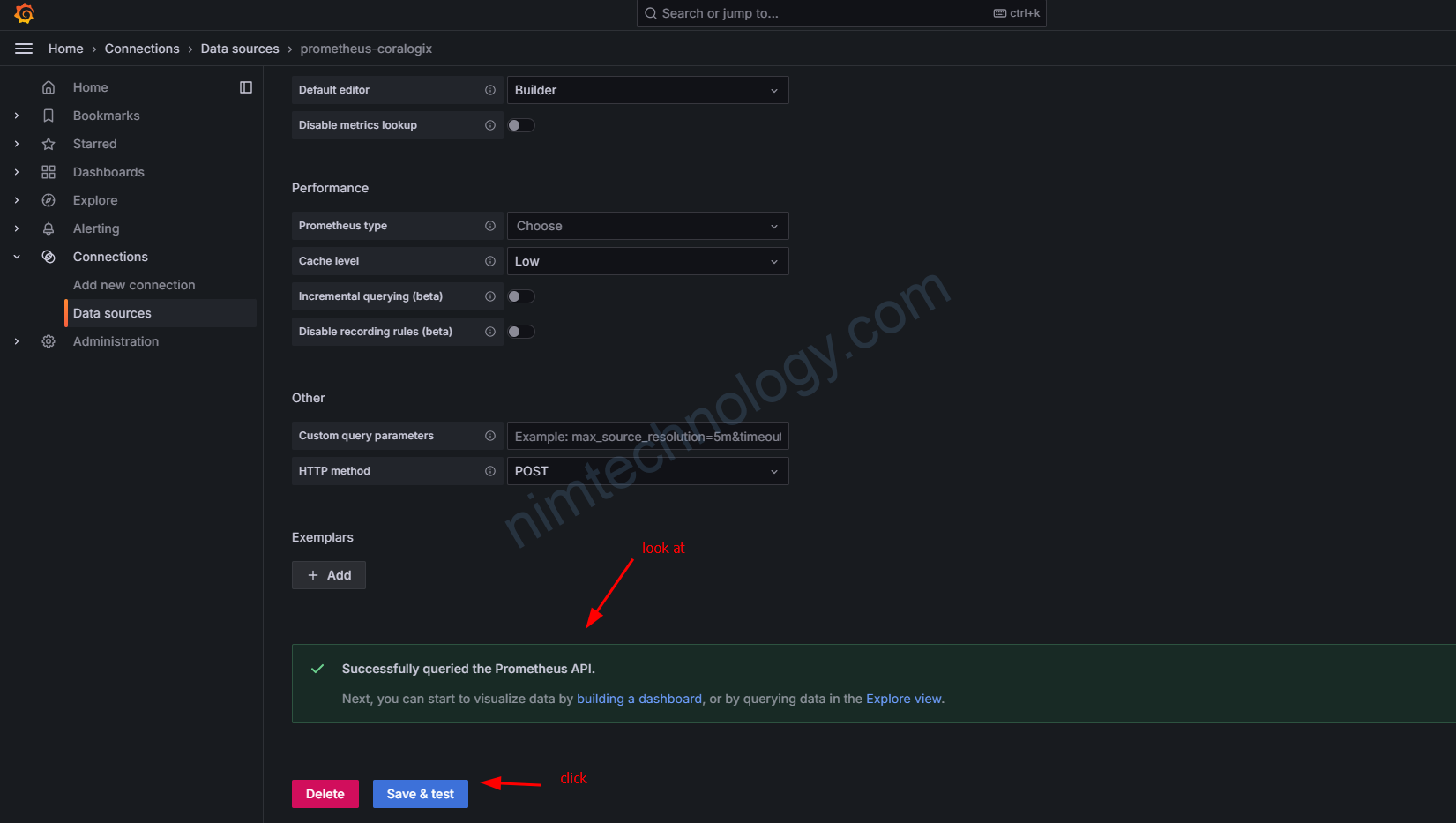Open the Cache level dropdown

647,261
